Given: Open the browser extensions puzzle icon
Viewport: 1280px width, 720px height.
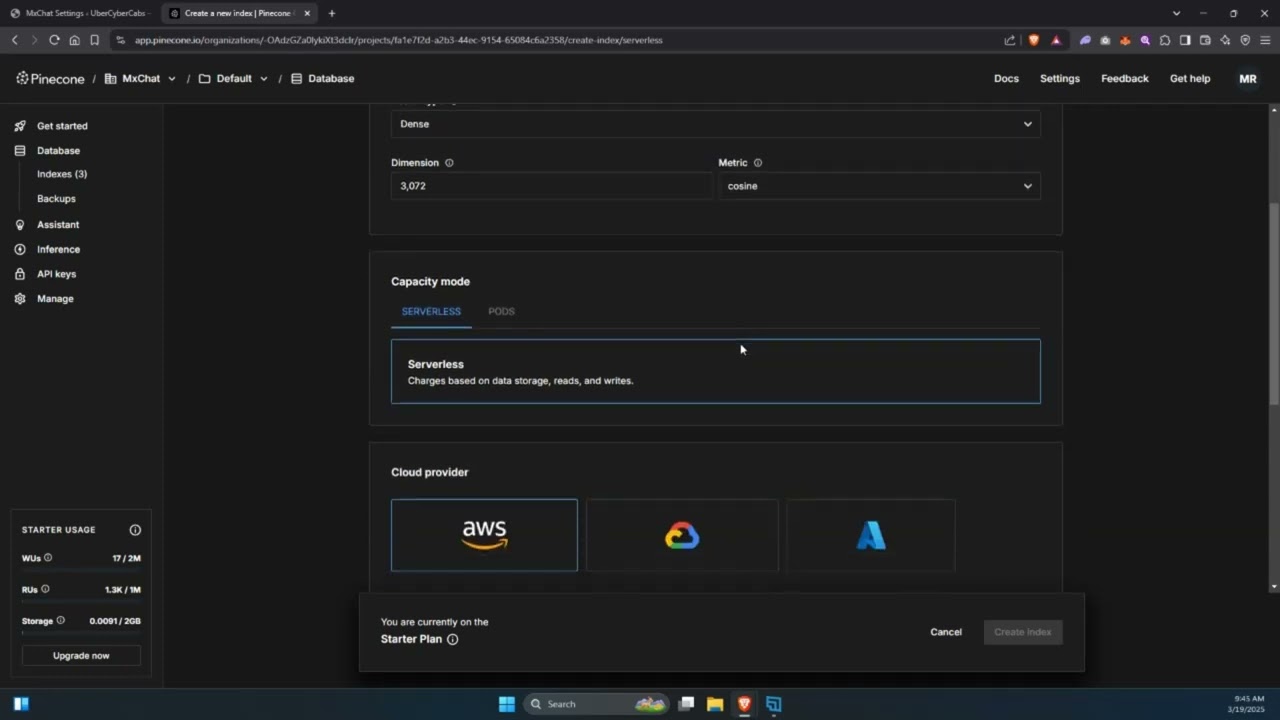Looking at the screenshot, I should pyautogui.click(x=1165, y=40).
